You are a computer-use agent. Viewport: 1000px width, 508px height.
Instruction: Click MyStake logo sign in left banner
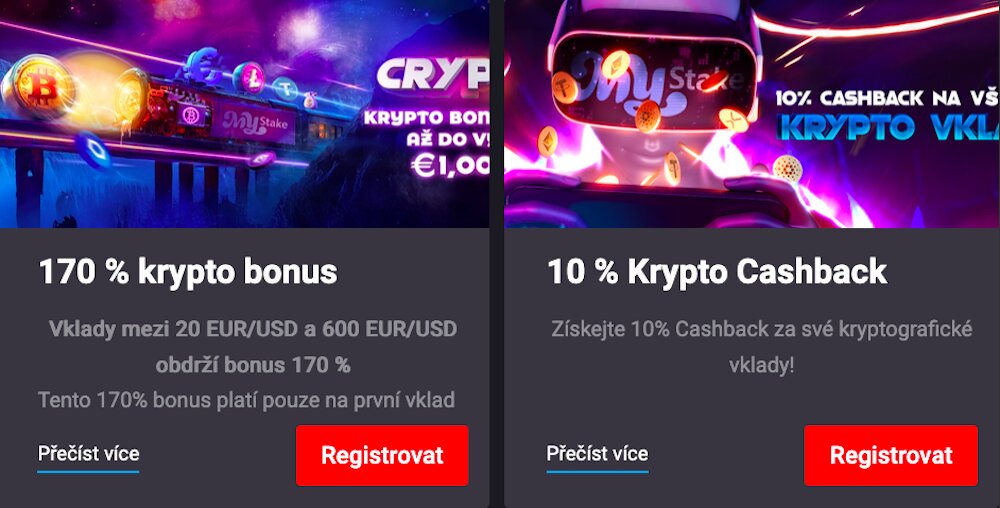(254, 124)
